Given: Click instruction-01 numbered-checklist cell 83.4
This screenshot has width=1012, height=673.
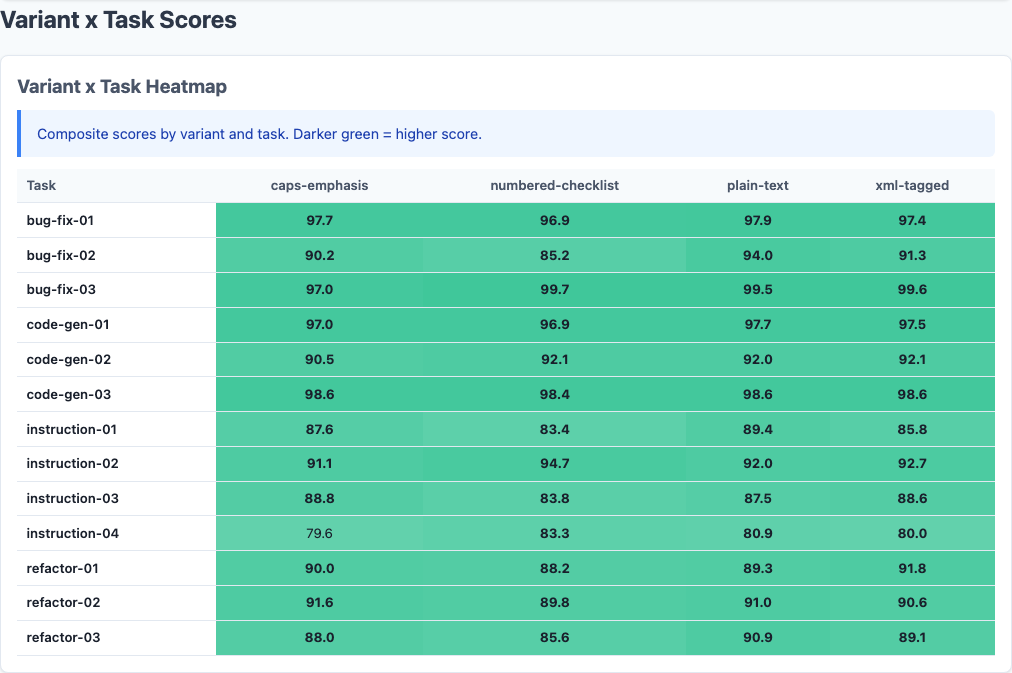Looking at the screenshot, I should pyautogui.click(x=554, y=429).
